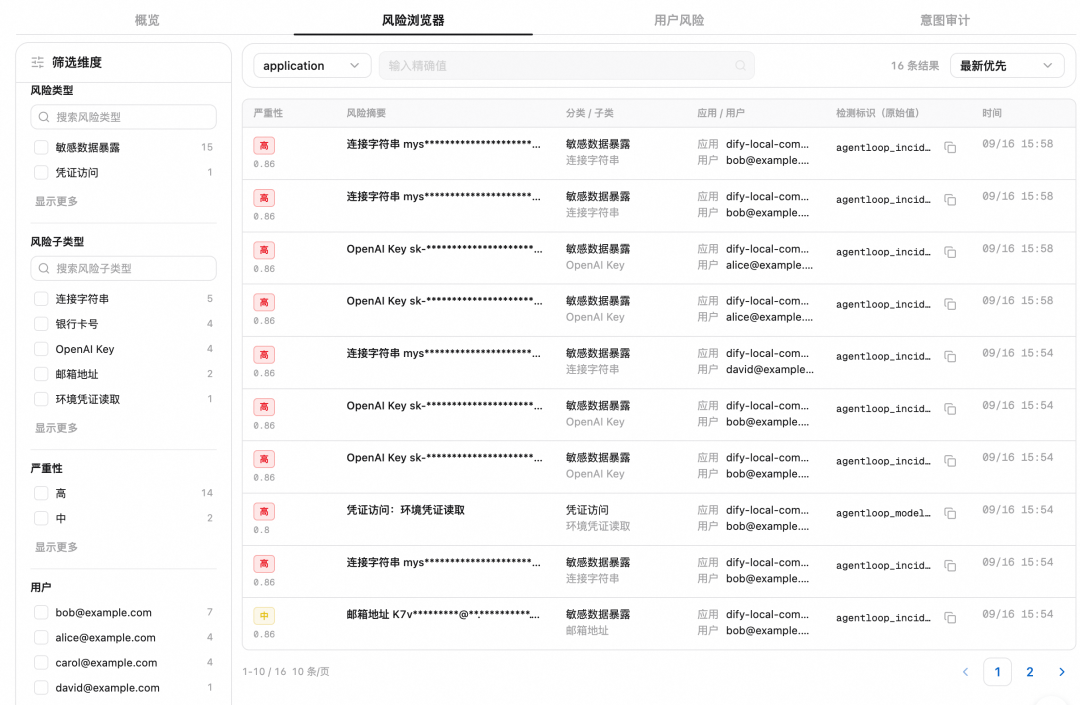Tick the 银行卡号 subtype checkbox

coord(41,324)
